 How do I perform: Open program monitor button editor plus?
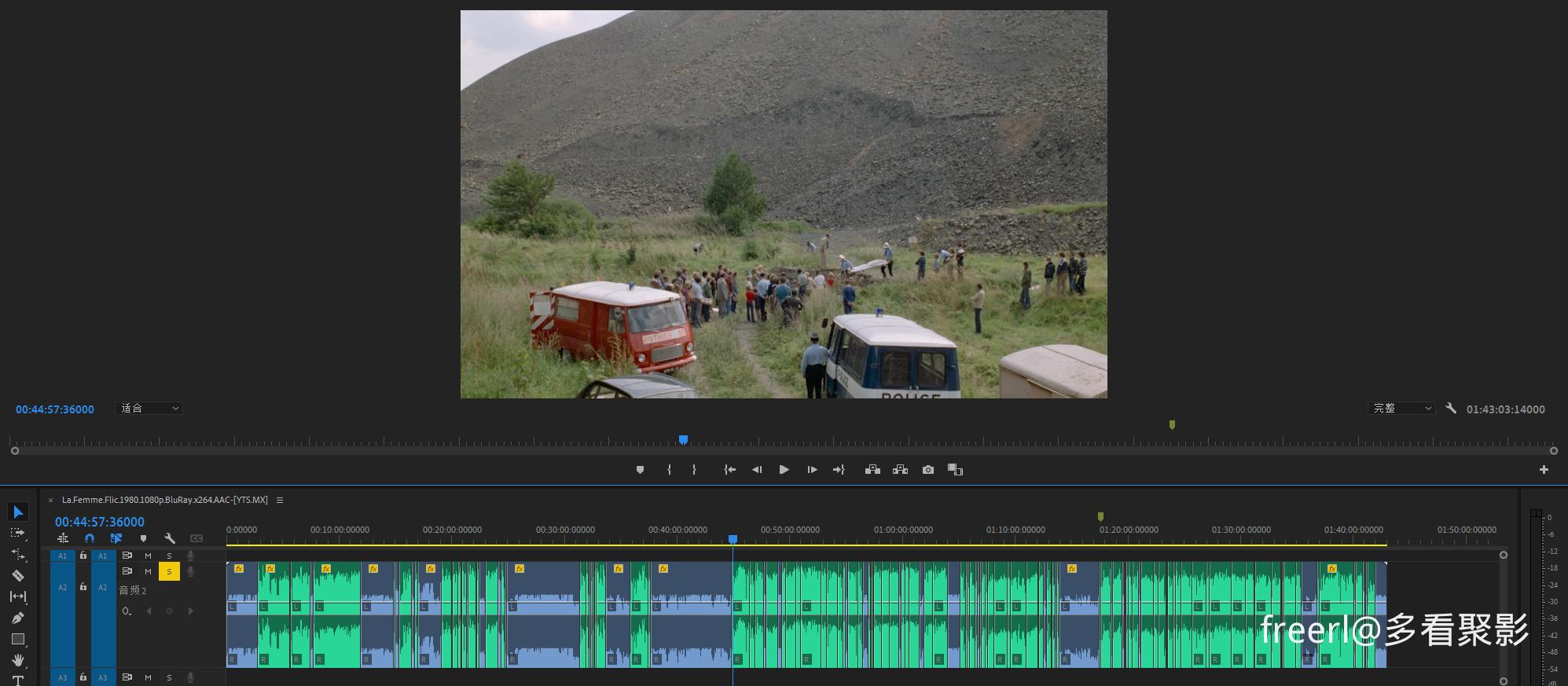[x=1544, y=470]
